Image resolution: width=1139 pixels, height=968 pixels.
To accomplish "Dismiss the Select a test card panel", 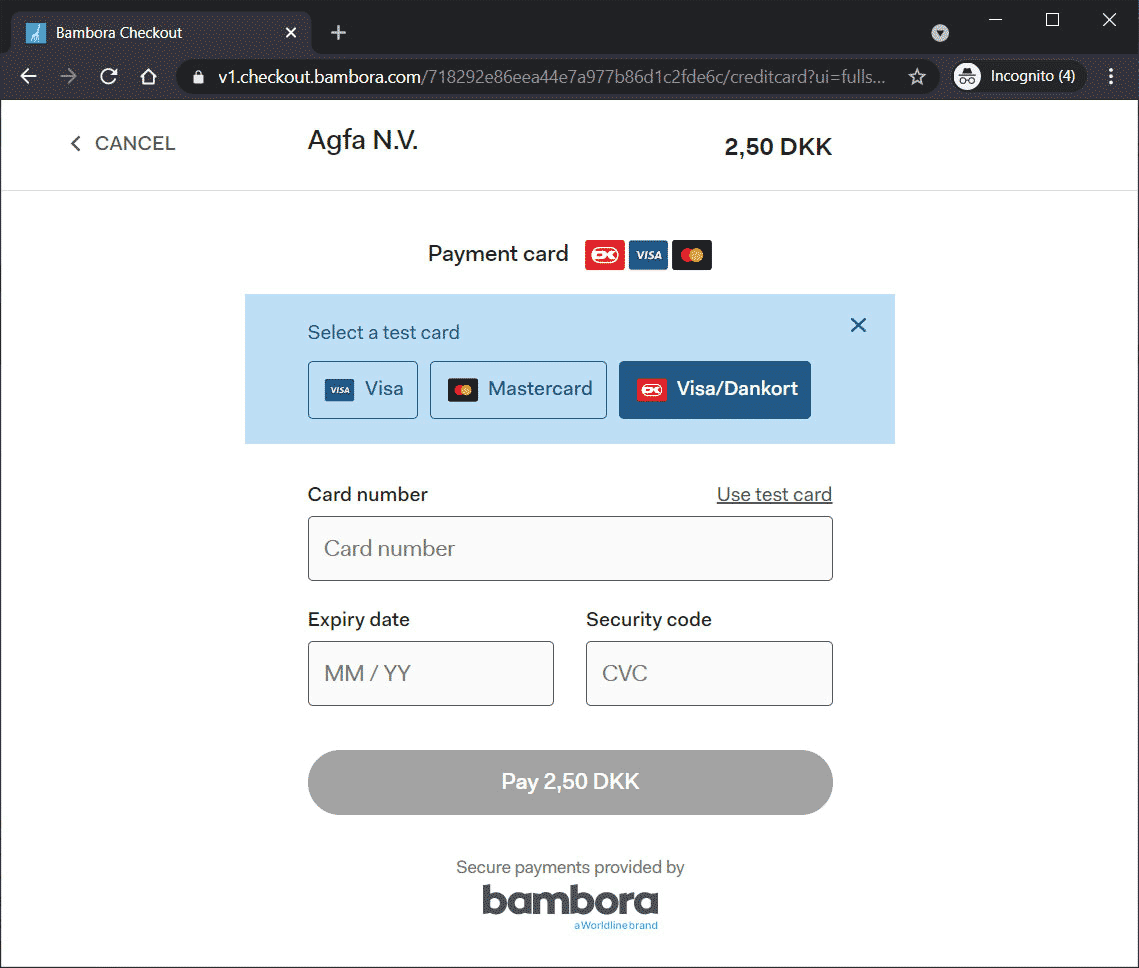I will [x=858, y=325].
